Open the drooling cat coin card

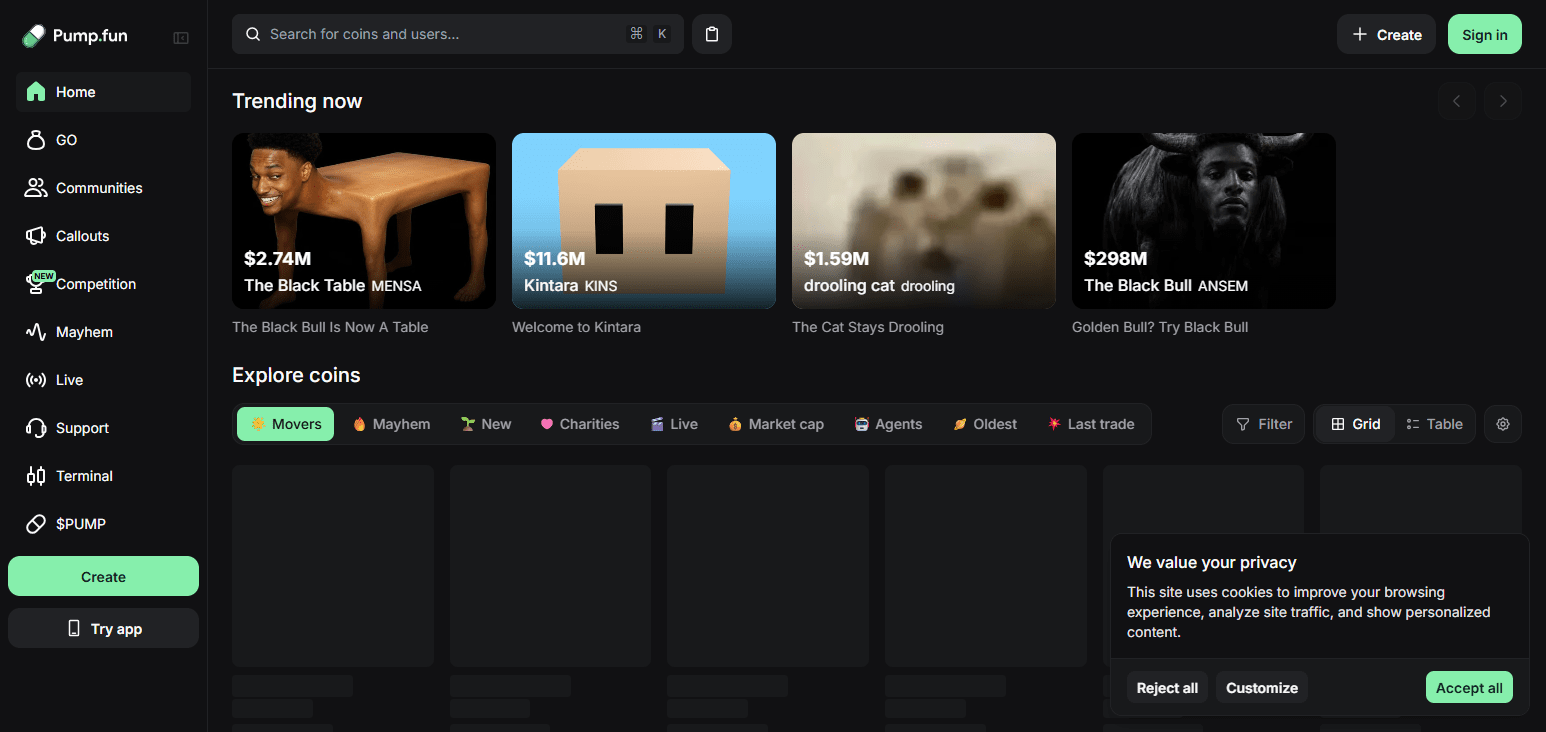pyautogui.click(x=924, y=221)
